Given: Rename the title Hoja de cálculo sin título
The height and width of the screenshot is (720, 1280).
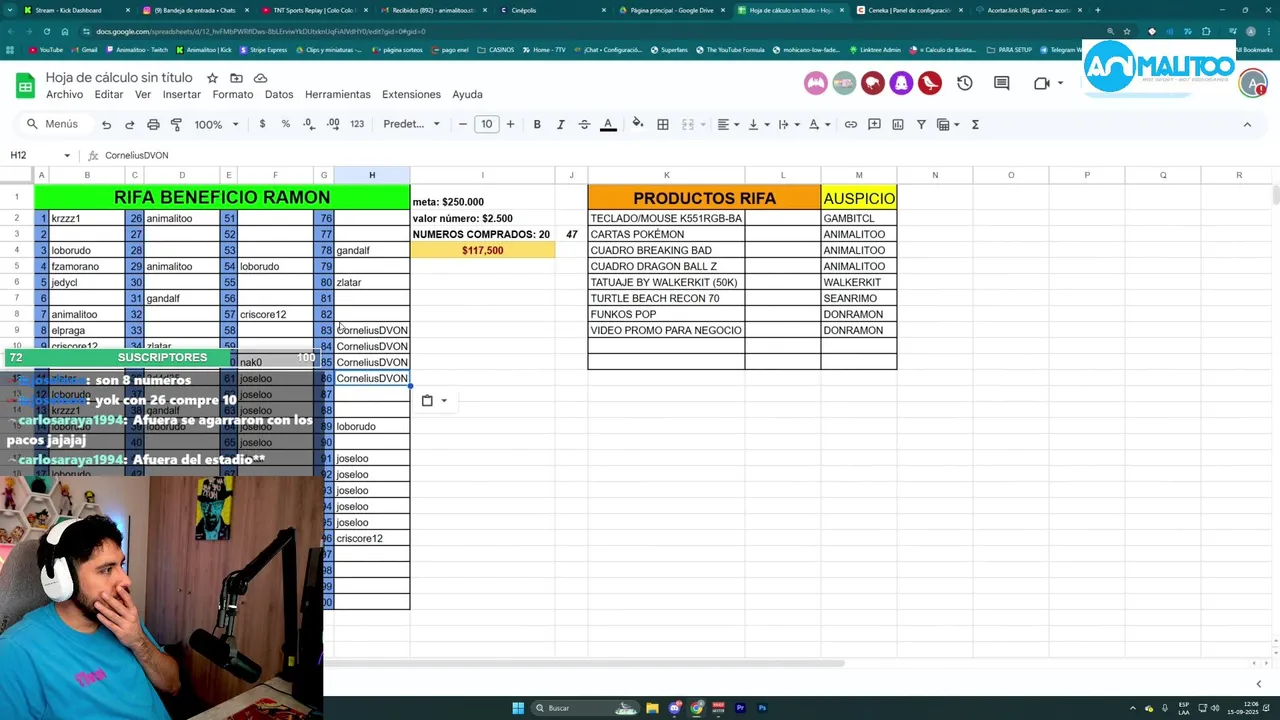Looking at the screenshot, I should tap(119, 78).
